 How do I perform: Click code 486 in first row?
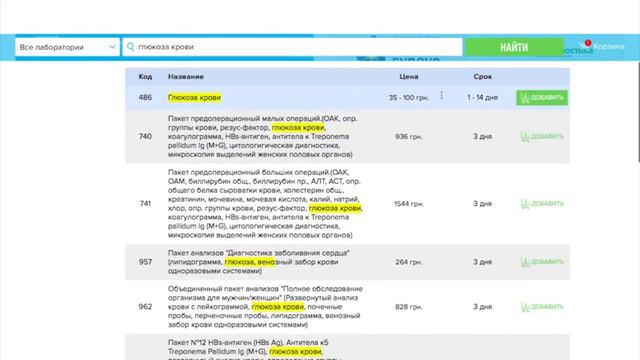145,98
